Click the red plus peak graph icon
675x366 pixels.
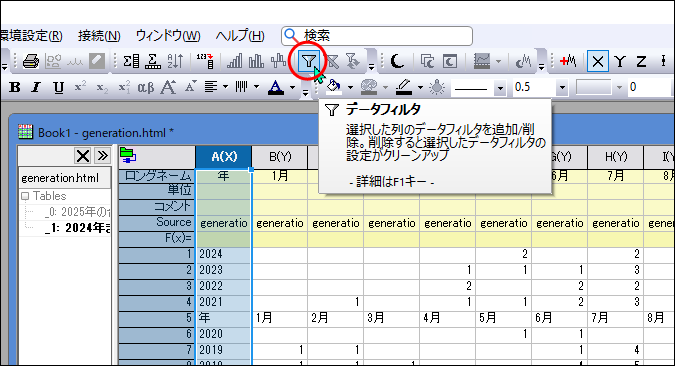click(568, 61)
